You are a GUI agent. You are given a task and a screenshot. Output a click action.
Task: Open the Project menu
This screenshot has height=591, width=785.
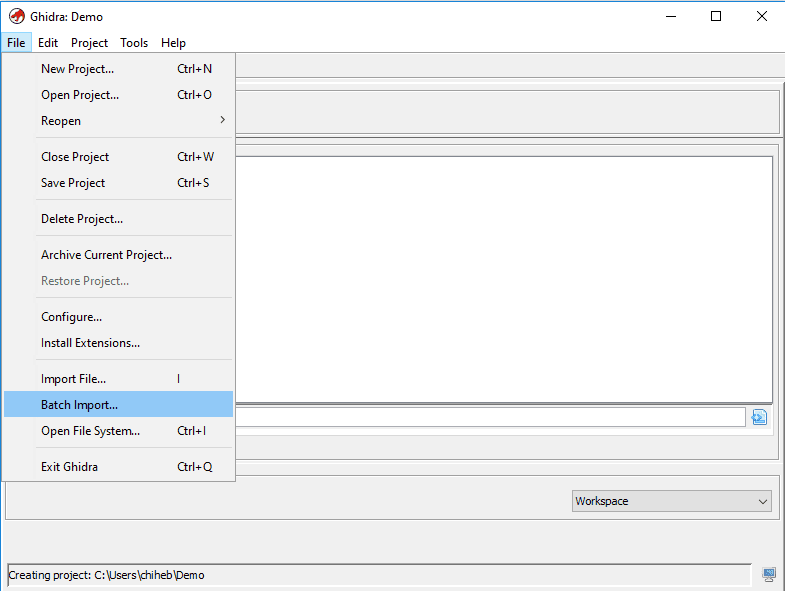point(89,43)
